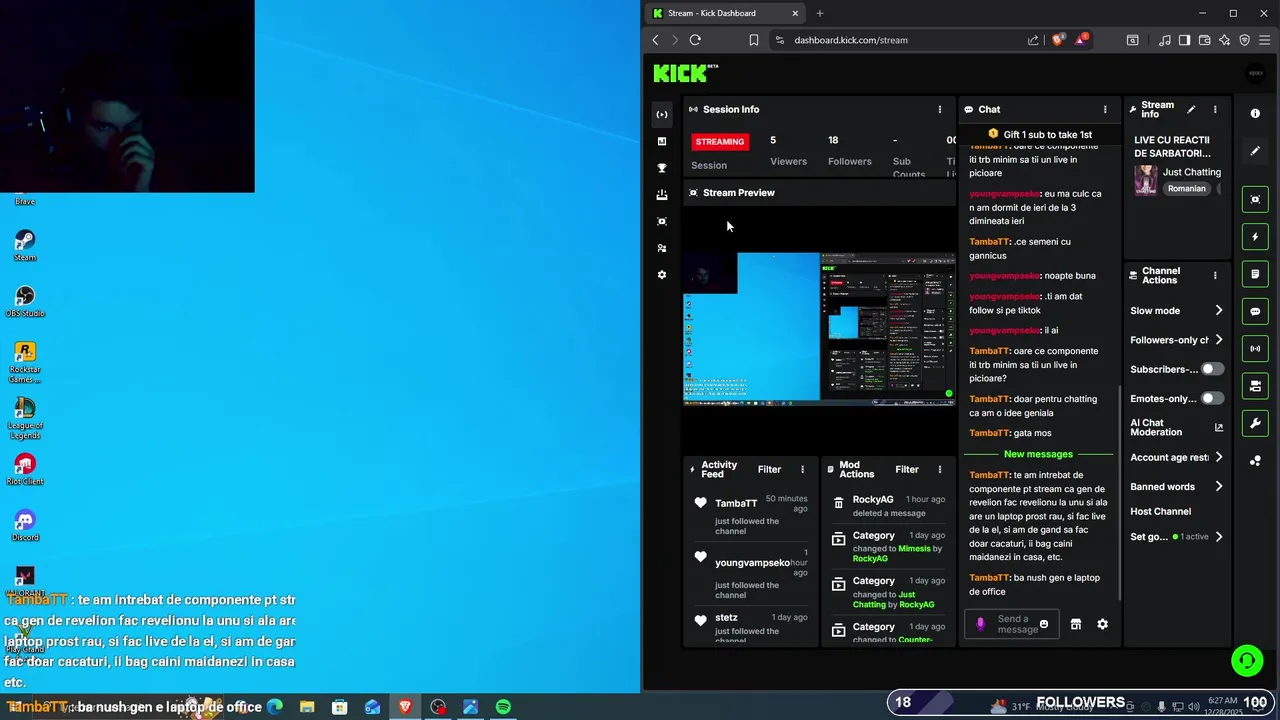Click the chat bubble widget icon
Screen dimensions: 1280x720
pos(1255,311)
